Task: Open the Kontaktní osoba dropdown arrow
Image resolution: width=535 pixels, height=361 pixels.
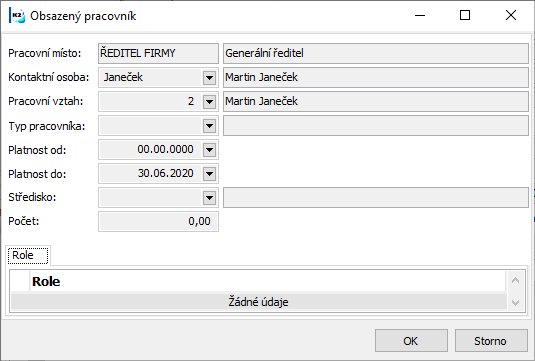Action: tap(209, 78)
